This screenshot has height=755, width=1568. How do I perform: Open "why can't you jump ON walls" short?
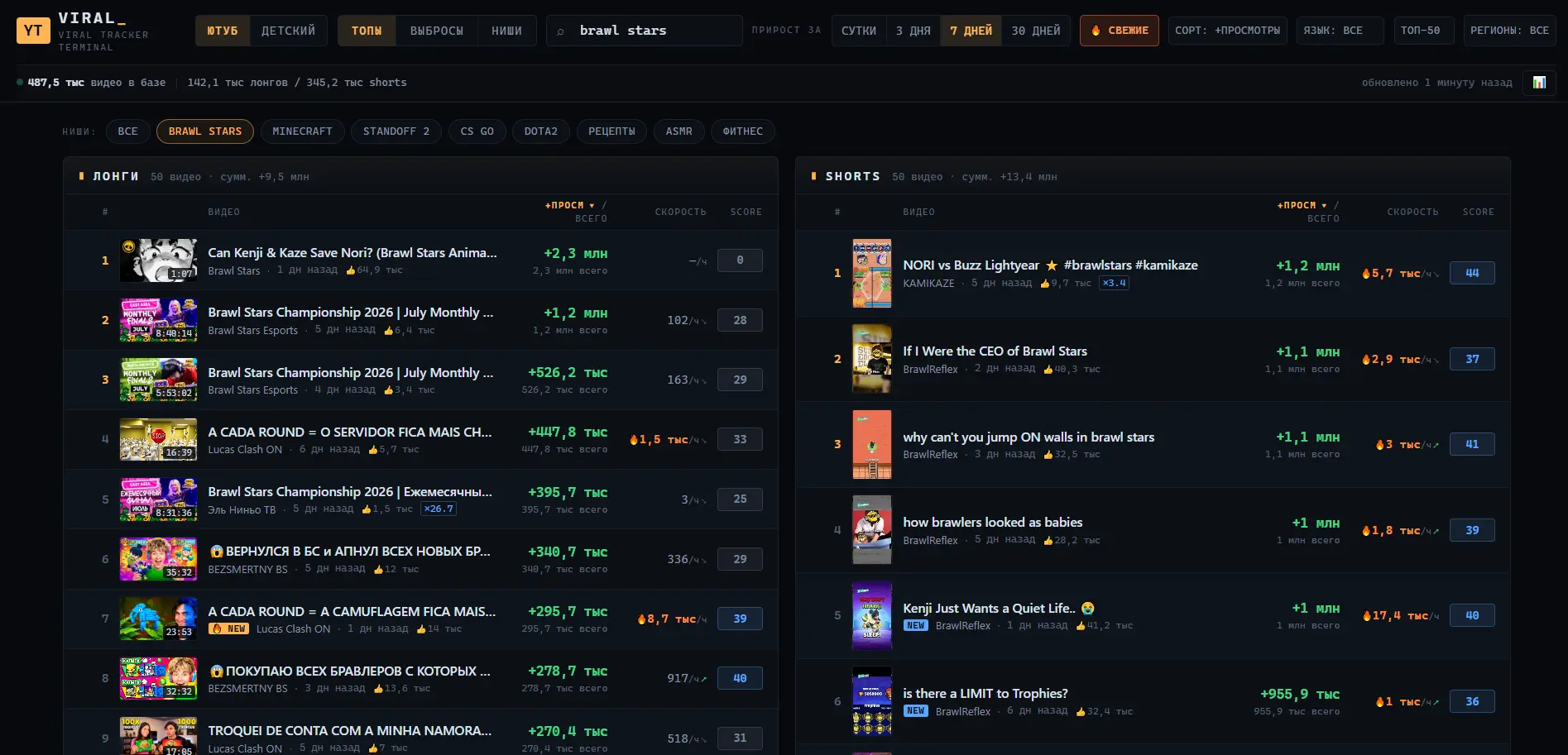(1029, 437)
